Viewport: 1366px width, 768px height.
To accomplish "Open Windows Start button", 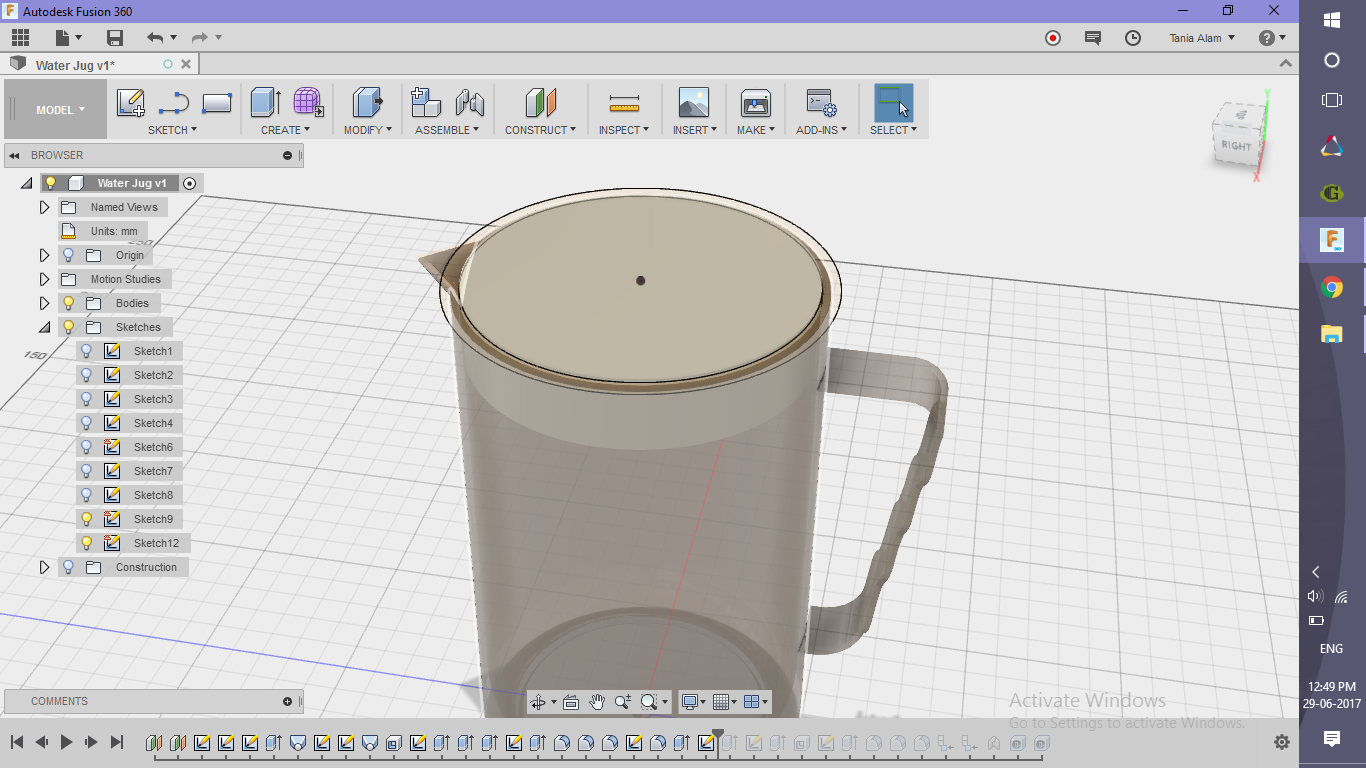I will pos(1332,20).
